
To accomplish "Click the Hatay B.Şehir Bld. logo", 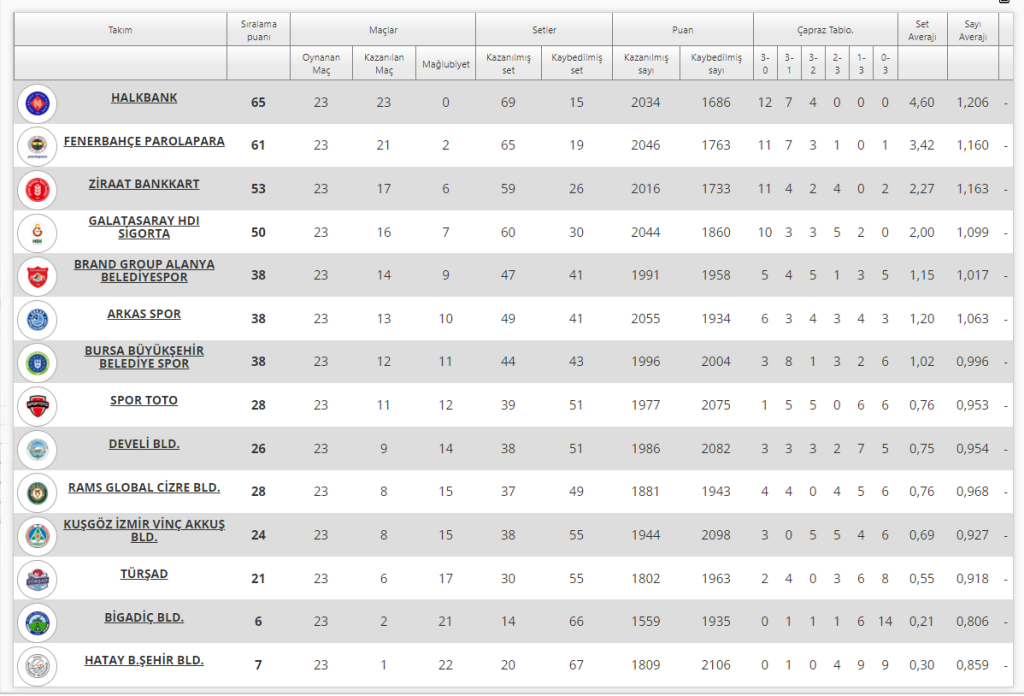I will click(x=37, y=666).
